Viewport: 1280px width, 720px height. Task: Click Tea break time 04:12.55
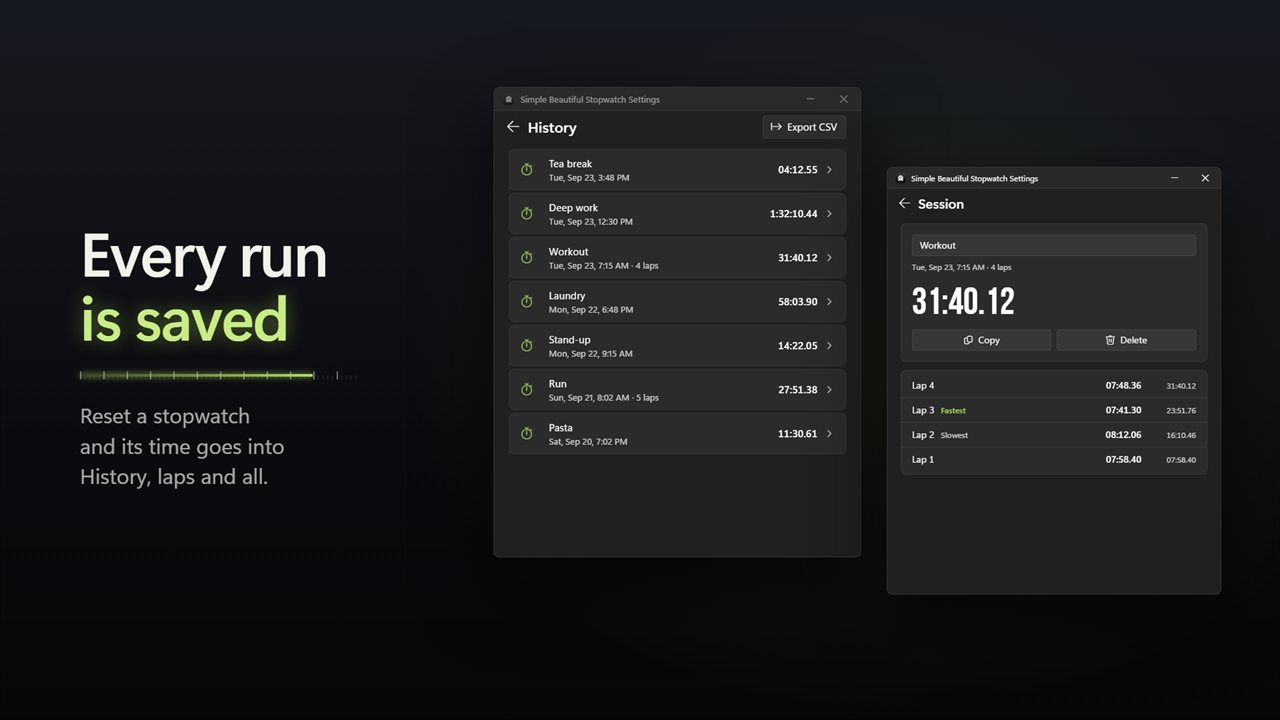pos(798,170)
